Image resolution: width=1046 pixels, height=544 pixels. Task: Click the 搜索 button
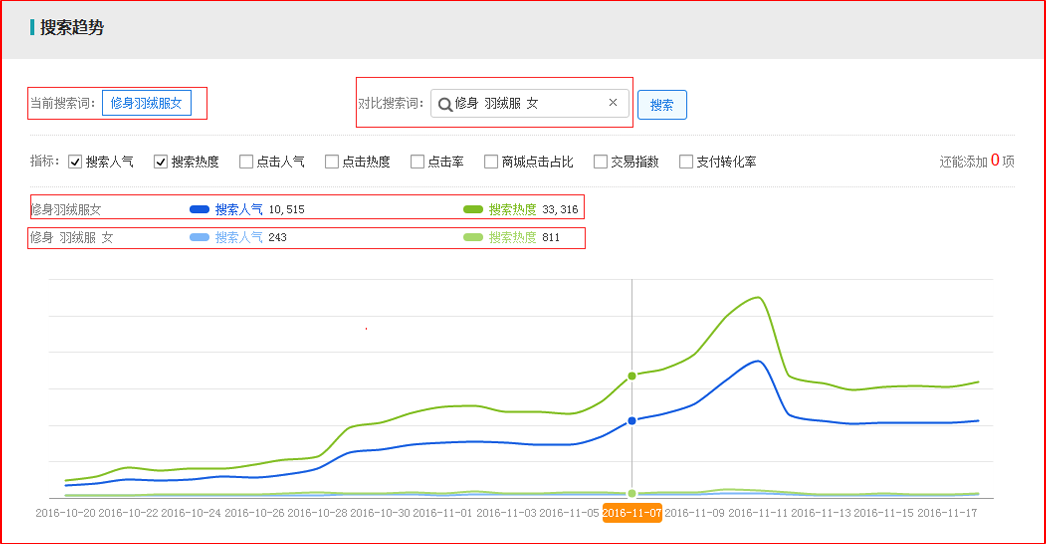tap(662, 105)
